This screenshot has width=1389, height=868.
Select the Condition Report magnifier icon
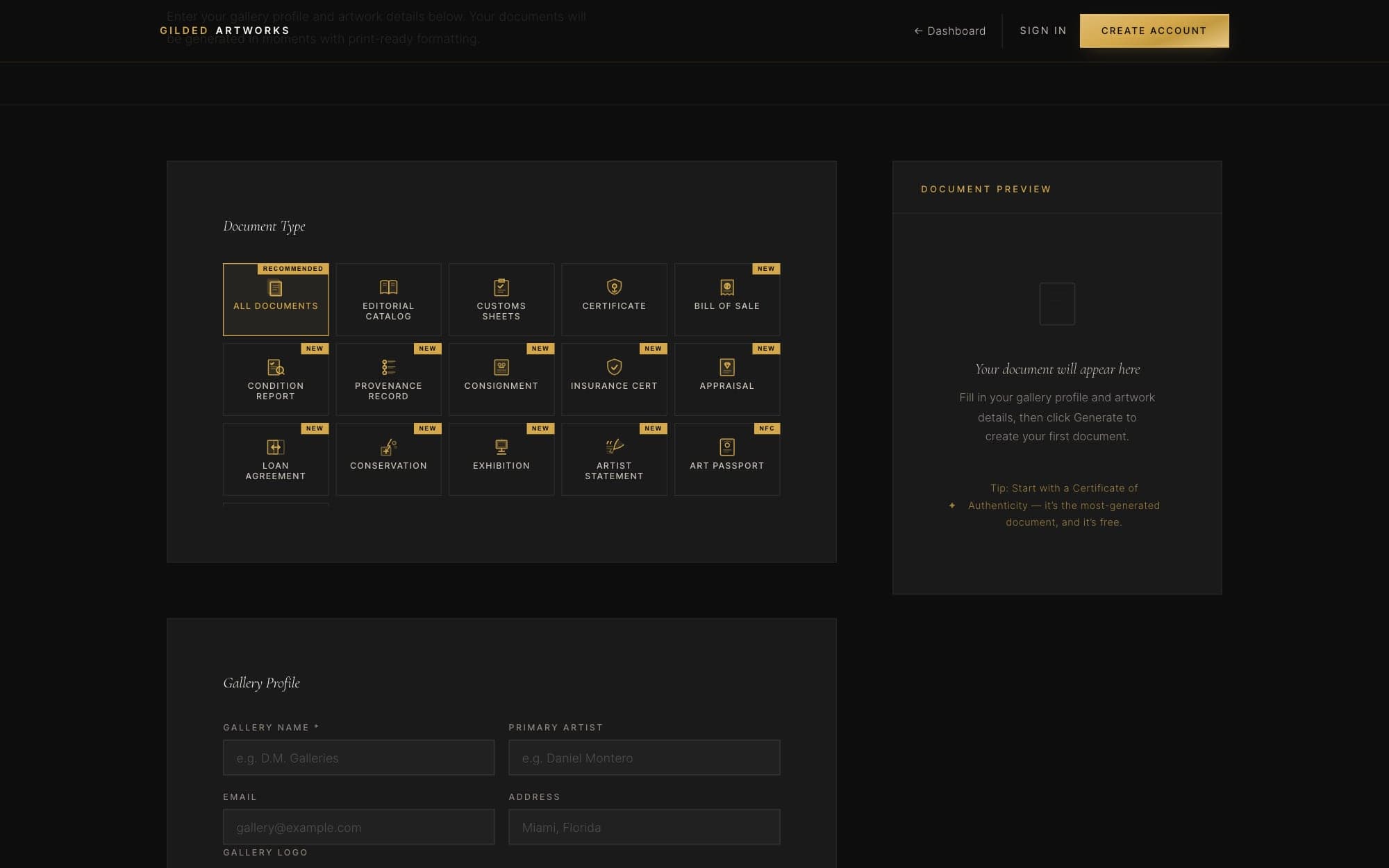276,367
